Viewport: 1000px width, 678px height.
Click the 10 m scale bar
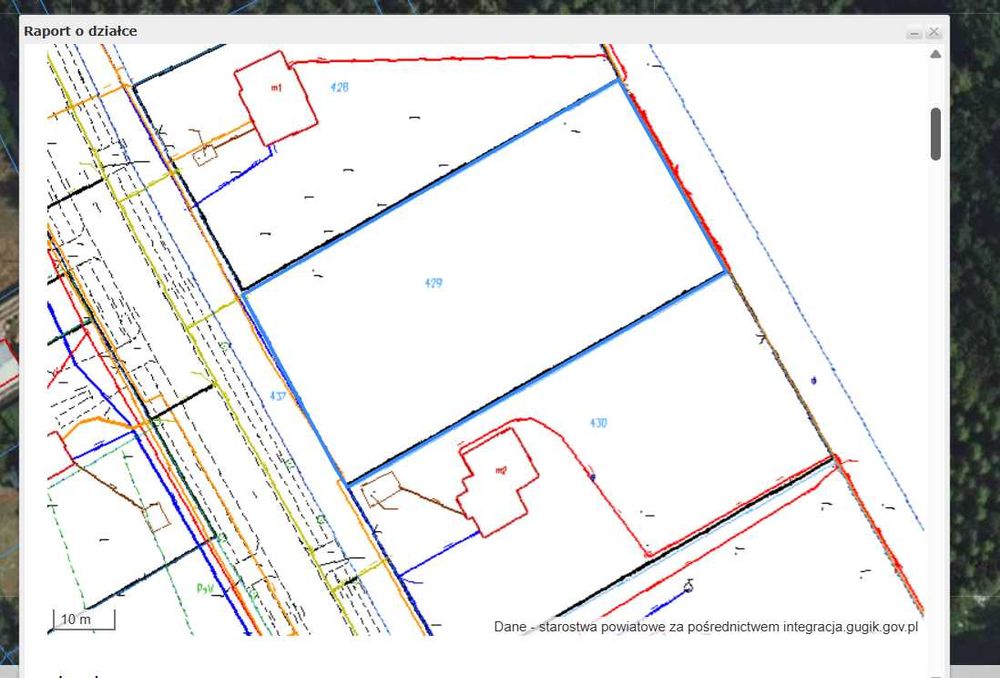[84, 619]
